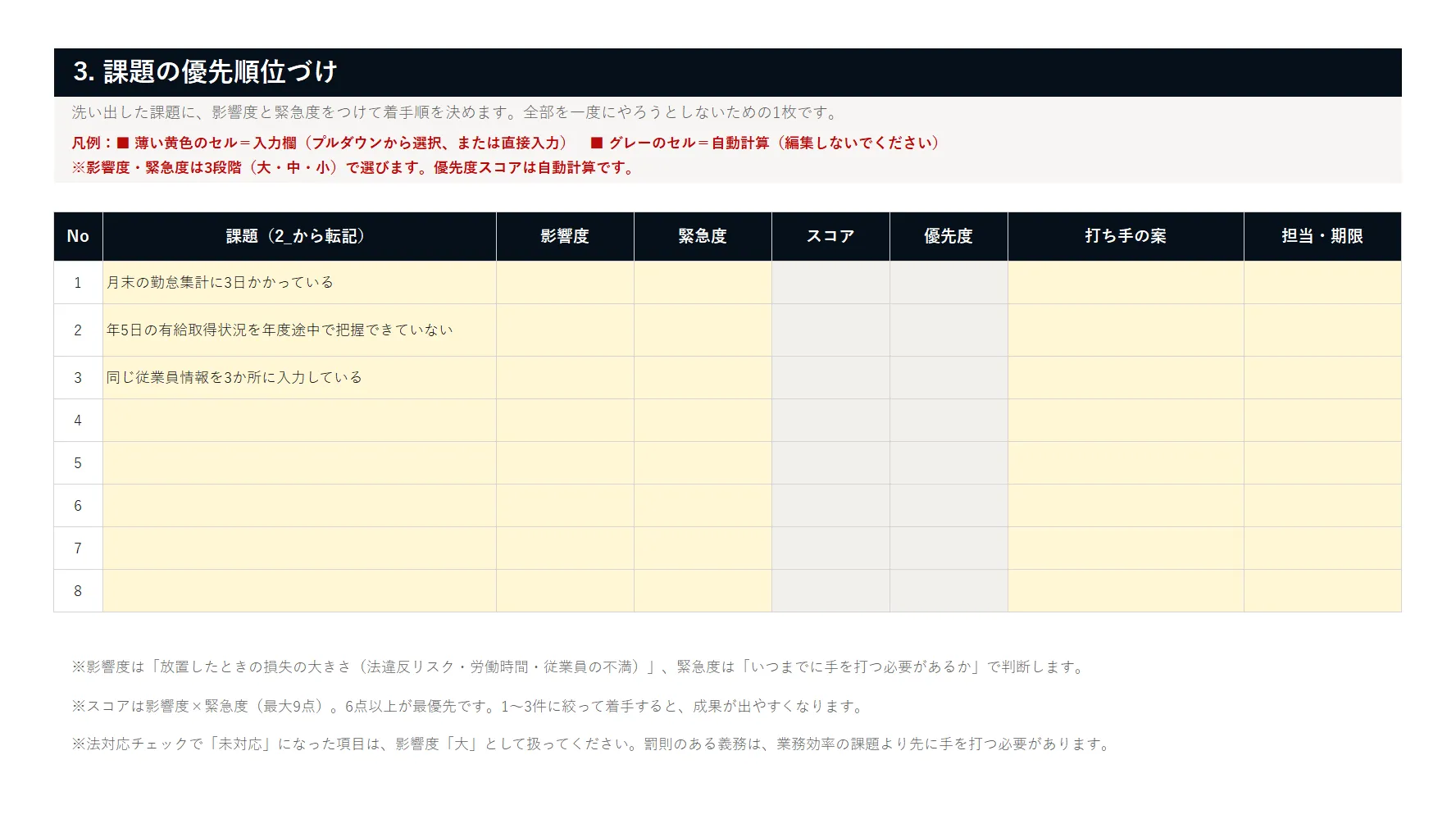The height and width of the screenshot is (819, 1456).
Task: Click the '打ち手の案' column header
Action: pyautogui.click(x=1126, y=236)
